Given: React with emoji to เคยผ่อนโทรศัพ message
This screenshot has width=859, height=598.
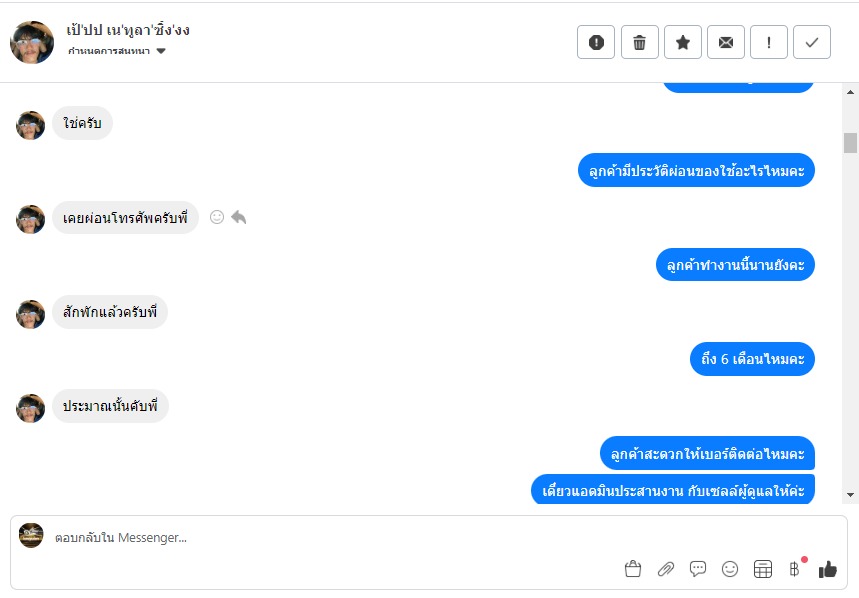Looking at the screenshot, I should tap(217, 217).
